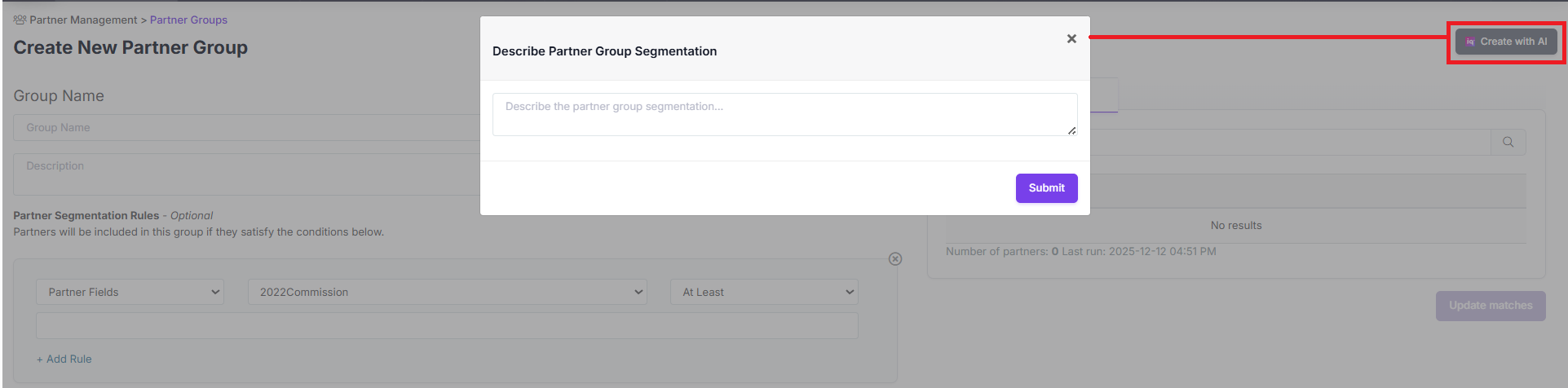This screenshot has width=1568, height=388.
Task: Focus the Group Name input field
Action: coord(245,127)
